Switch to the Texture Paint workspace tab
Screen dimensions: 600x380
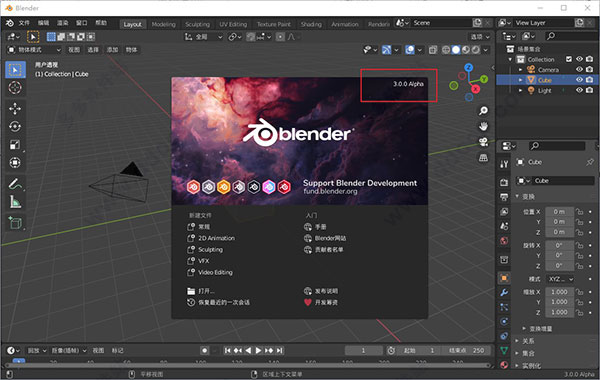[x=274, y=24]
